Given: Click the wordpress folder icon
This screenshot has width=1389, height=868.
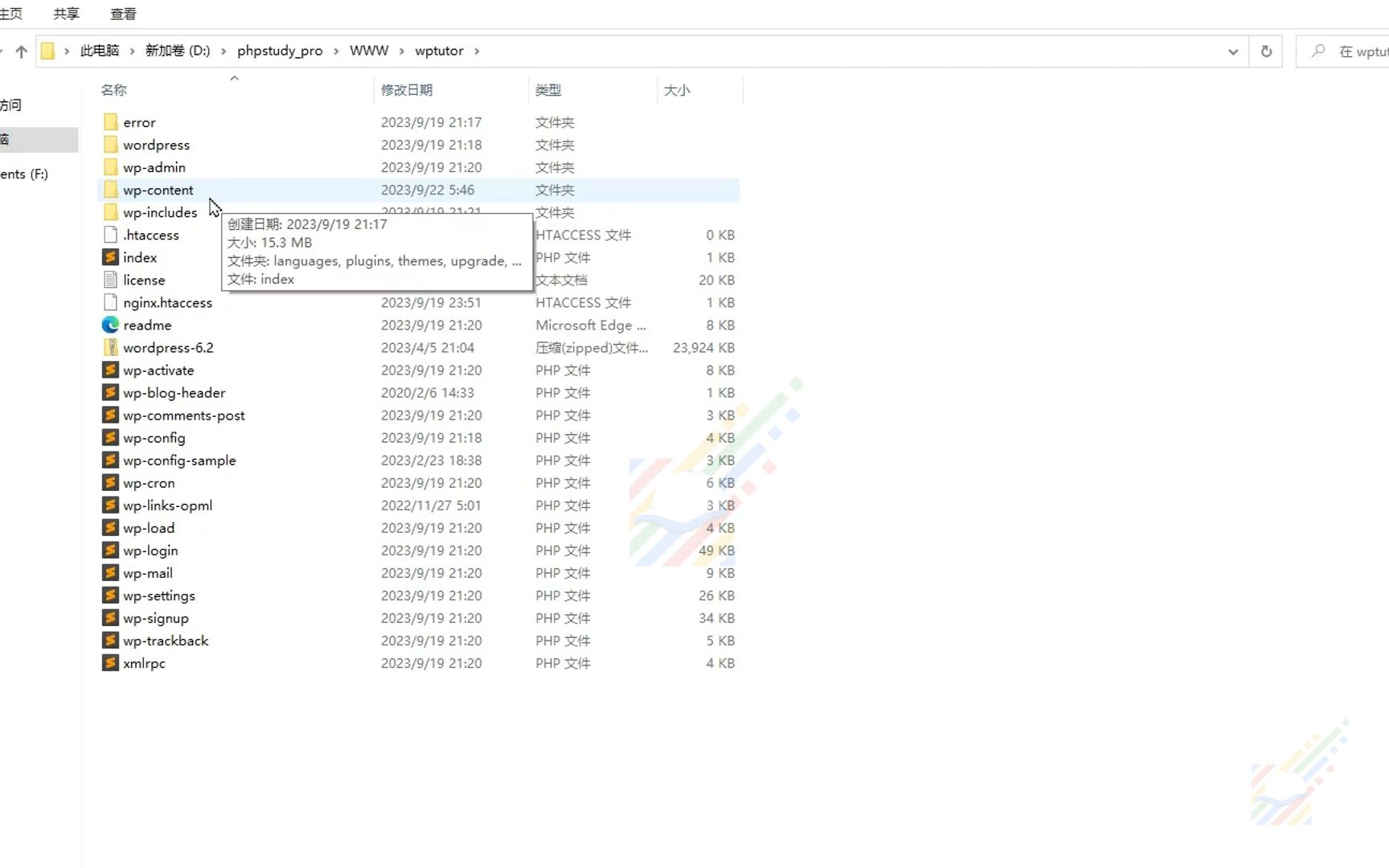Looking at the screenshot, I should tap(111, 145).
